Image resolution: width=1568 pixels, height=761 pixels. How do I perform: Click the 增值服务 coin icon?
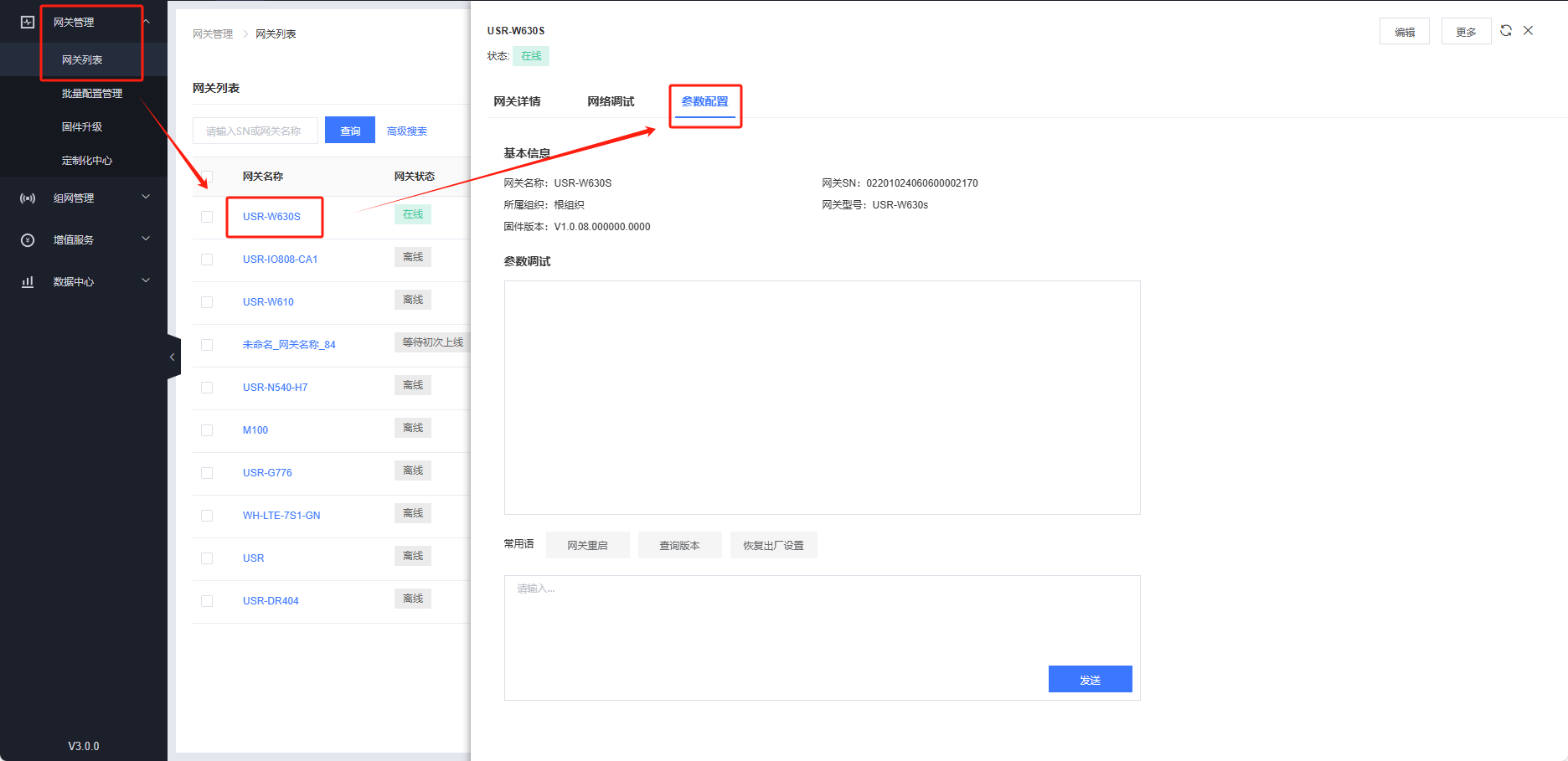[28, 240]
